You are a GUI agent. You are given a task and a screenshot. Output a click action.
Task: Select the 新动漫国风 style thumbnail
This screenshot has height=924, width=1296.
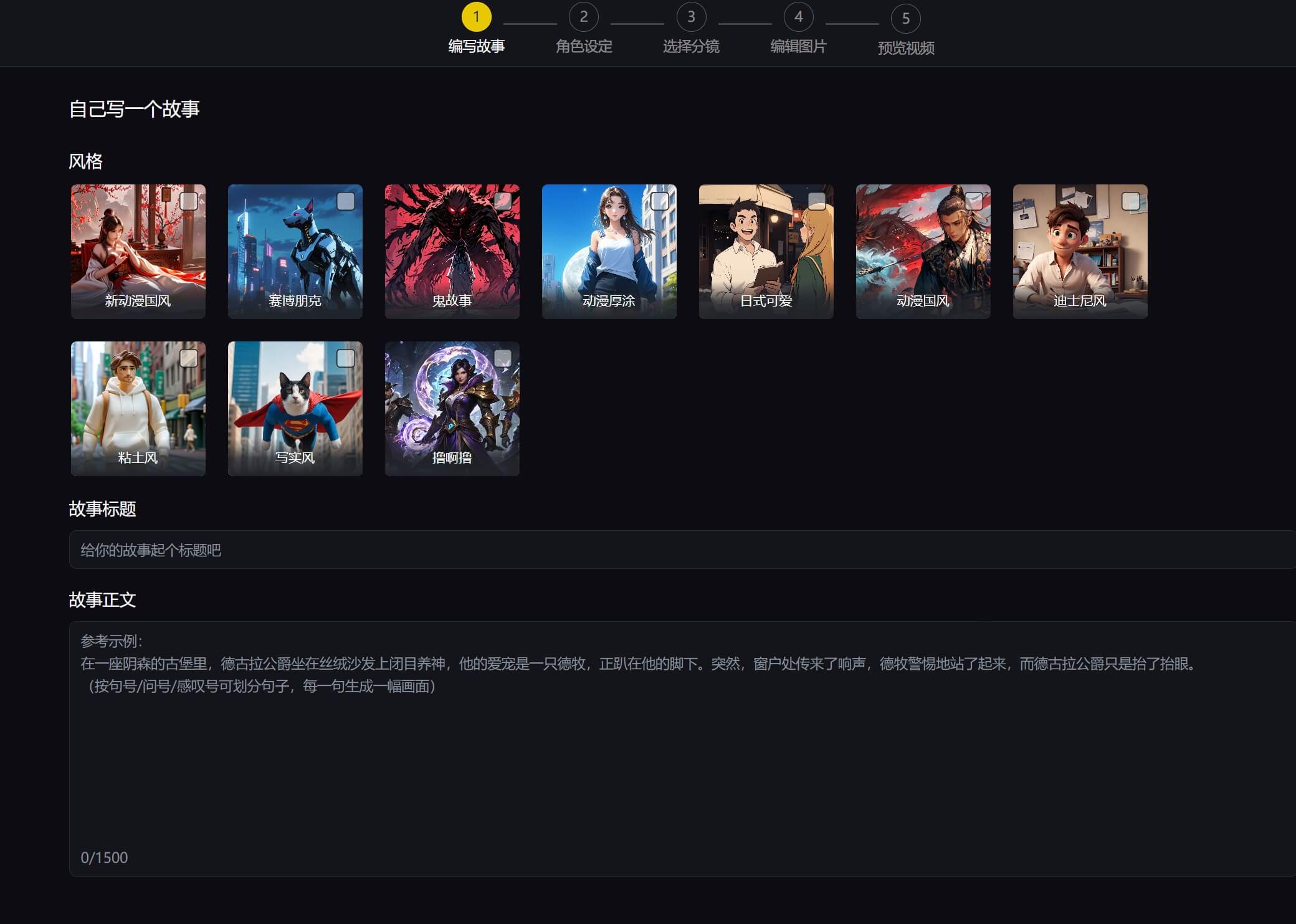(x=138, y=252)
